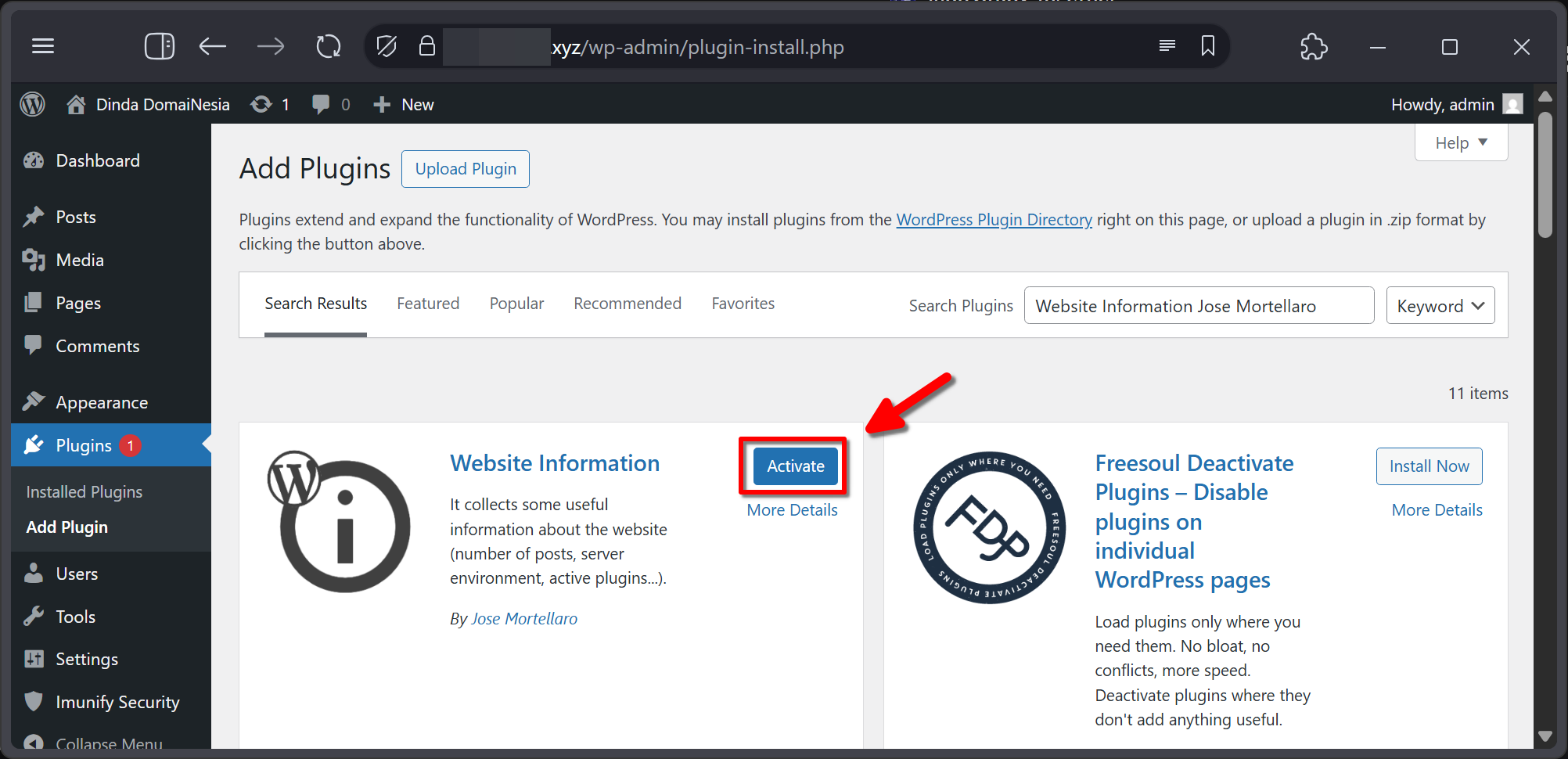Visit site via Dinda DomaiNesia home icon

click(x=76, y=104)
